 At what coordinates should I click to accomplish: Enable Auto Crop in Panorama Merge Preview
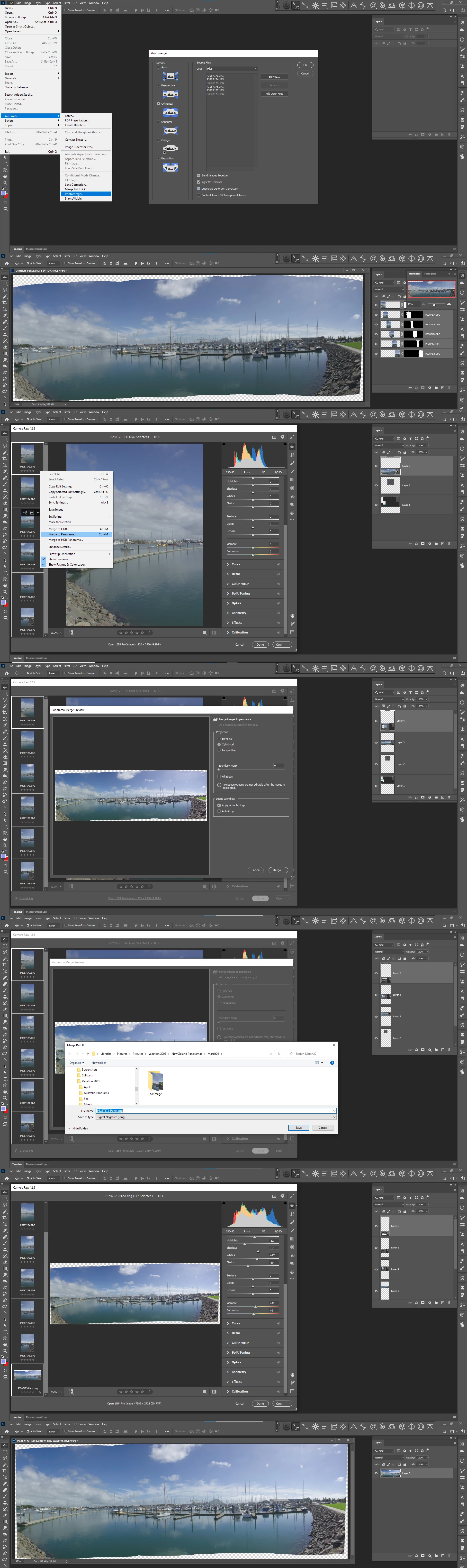tap(219, 811)
